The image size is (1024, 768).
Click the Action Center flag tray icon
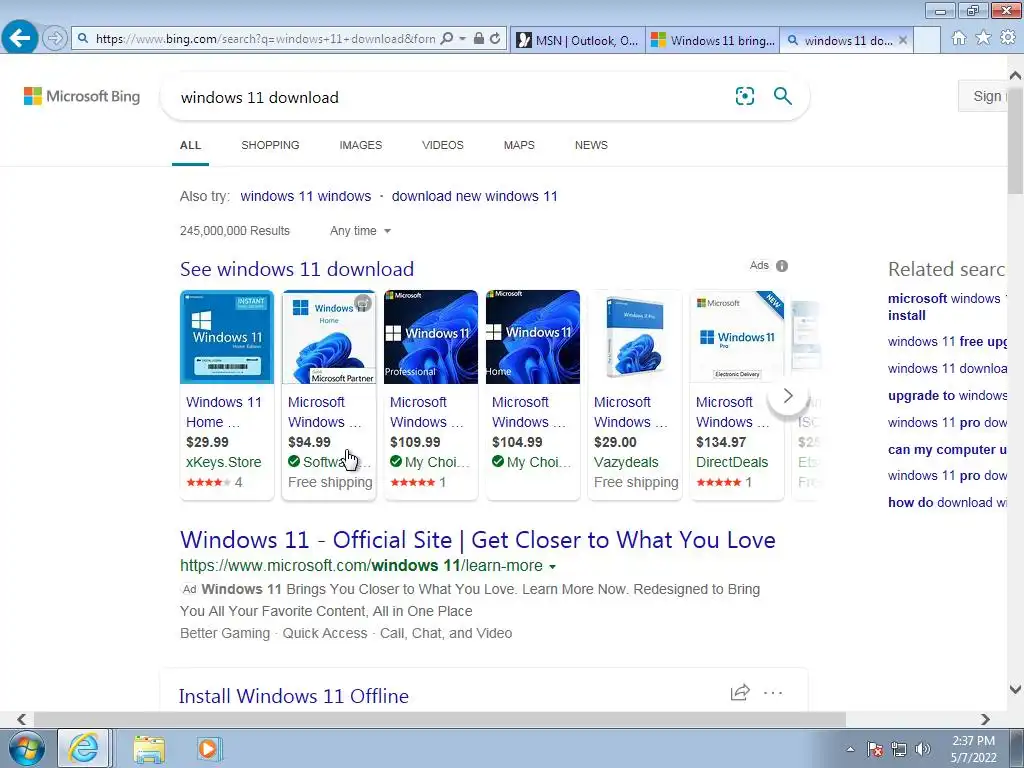[x=875, y=749]
